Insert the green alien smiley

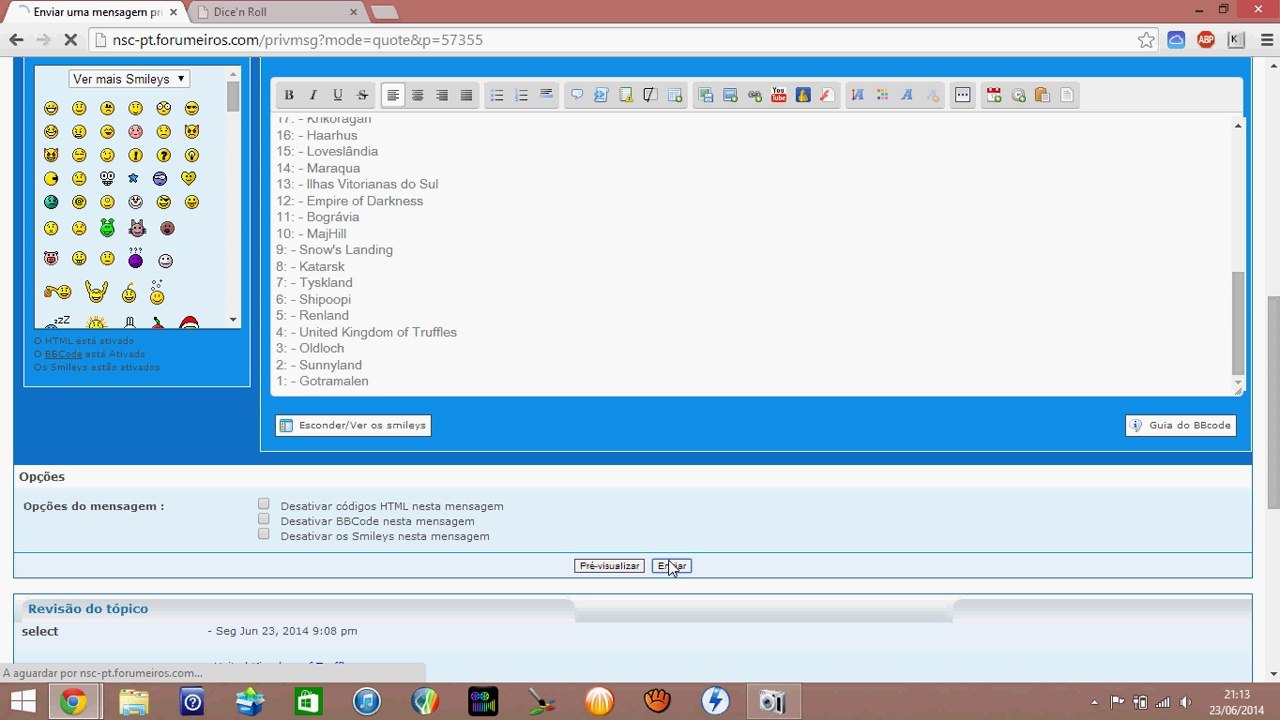[107, 228]
